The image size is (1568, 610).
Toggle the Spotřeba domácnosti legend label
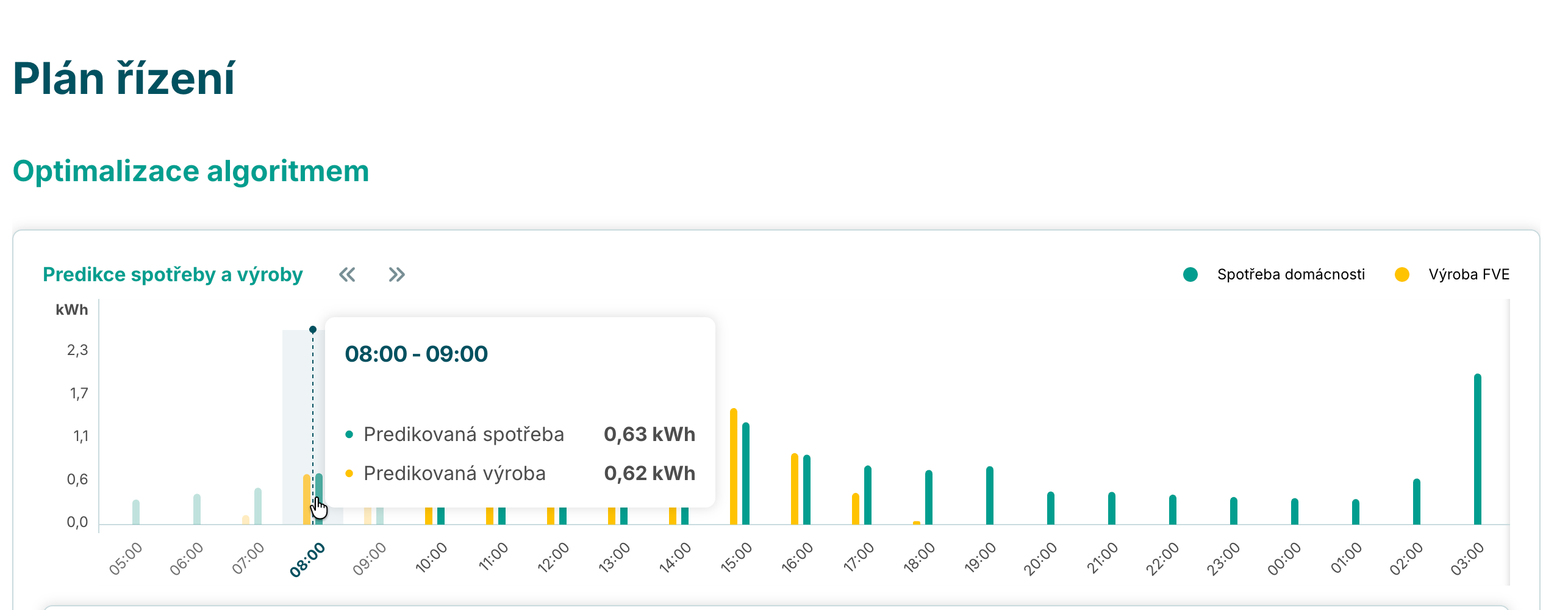(1291, 274)
